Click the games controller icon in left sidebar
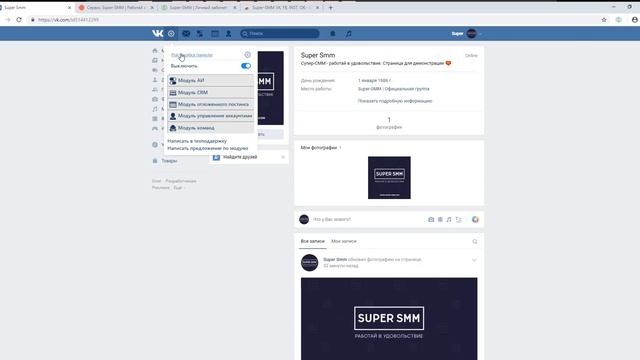The image size is (640, 360). click(155, 128)
